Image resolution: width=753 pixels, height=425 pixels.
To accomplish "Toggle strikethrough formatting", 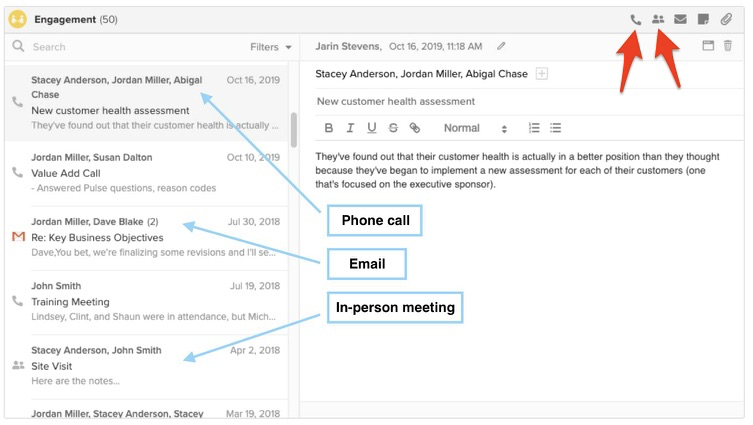I will [393, 128].
